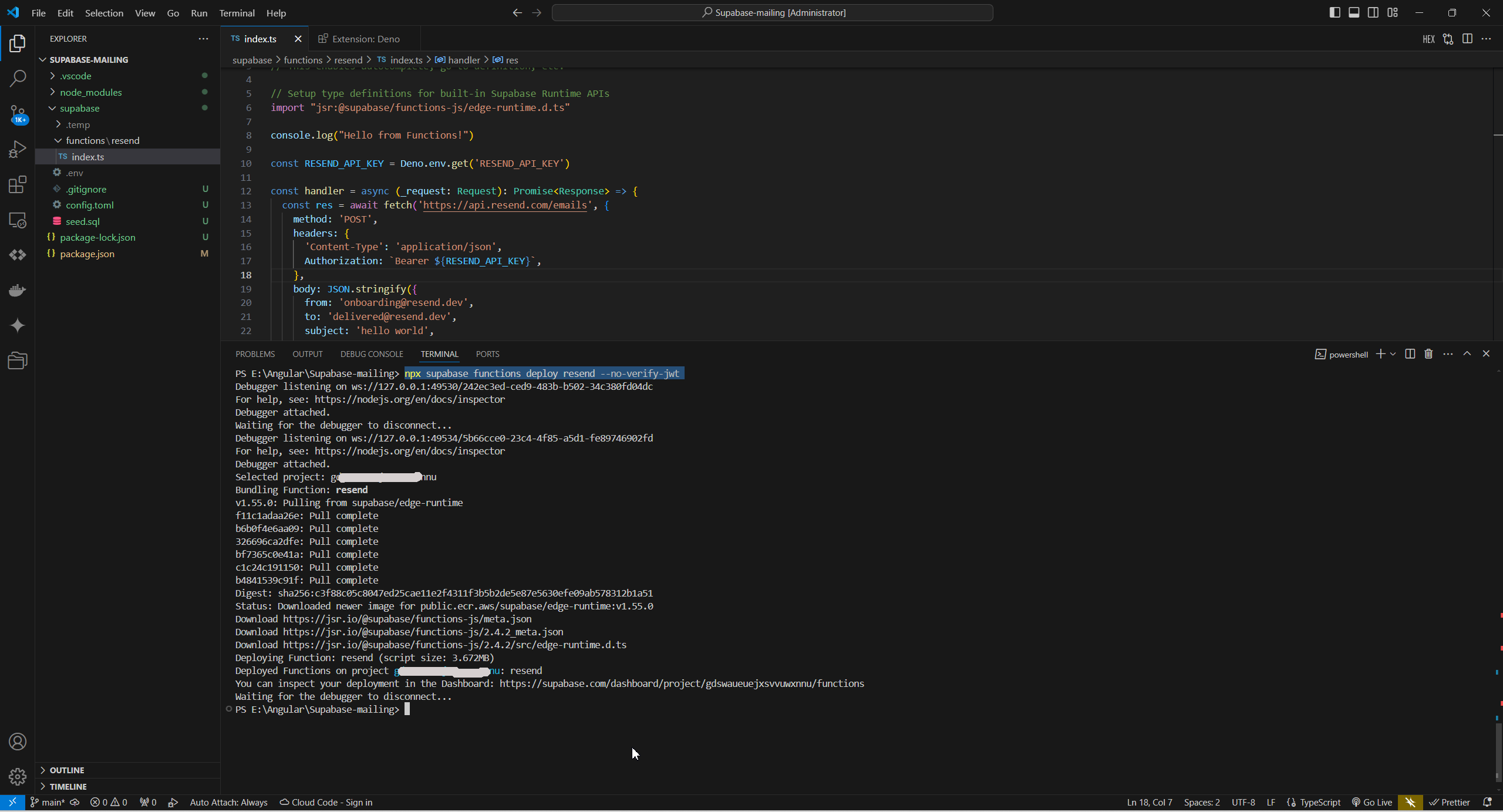1503x812 pixels.
Task: Click the Kill Terminal trash icon
Action: click(1428, 354)
